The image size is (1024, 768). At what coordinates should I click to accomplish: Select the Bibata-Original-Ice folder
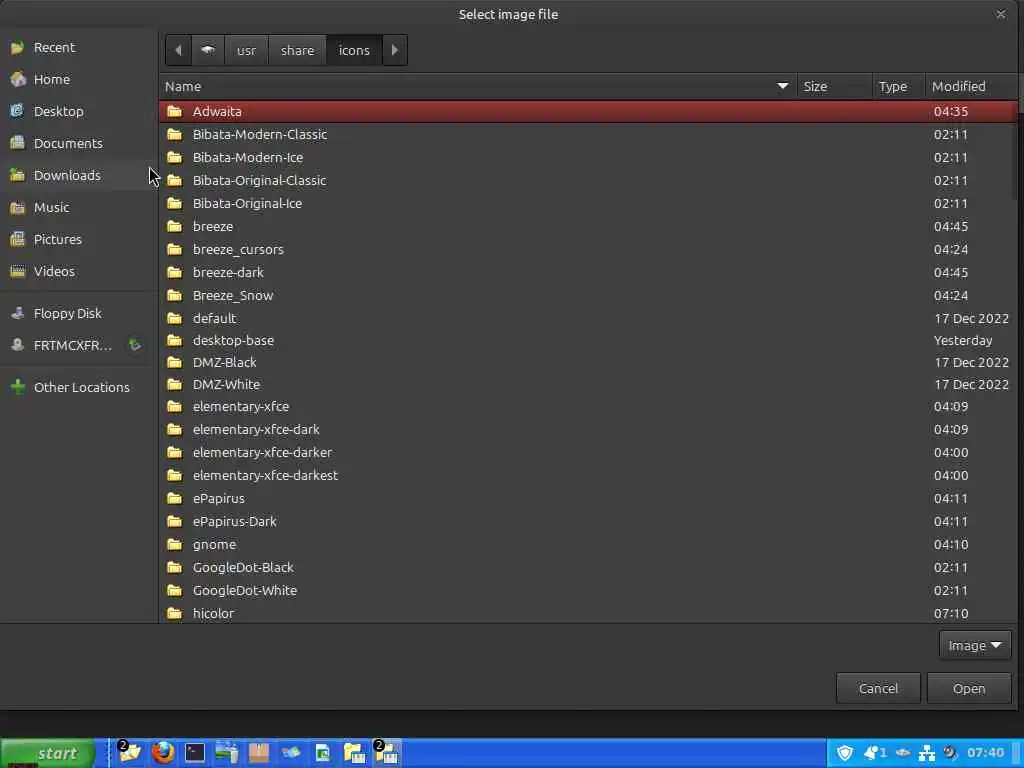click(x=586, y=204)
